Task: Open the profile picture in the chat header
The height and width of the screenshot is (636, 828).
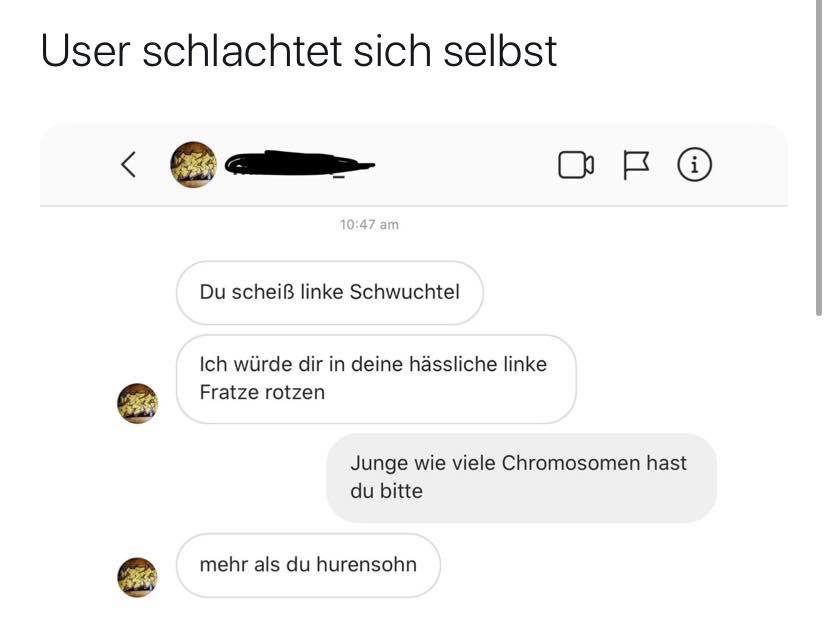Action: [193, 165]
